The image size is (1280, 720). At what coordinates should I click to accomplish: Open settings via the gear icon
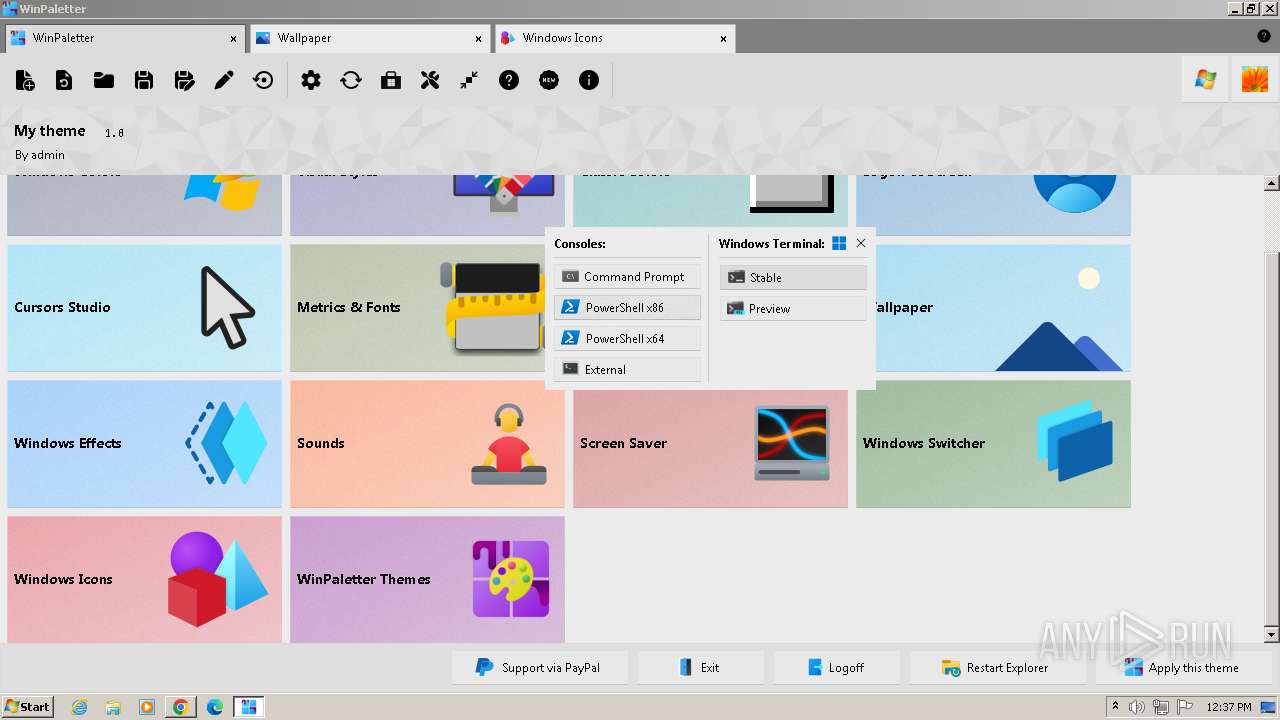[311, 80]
